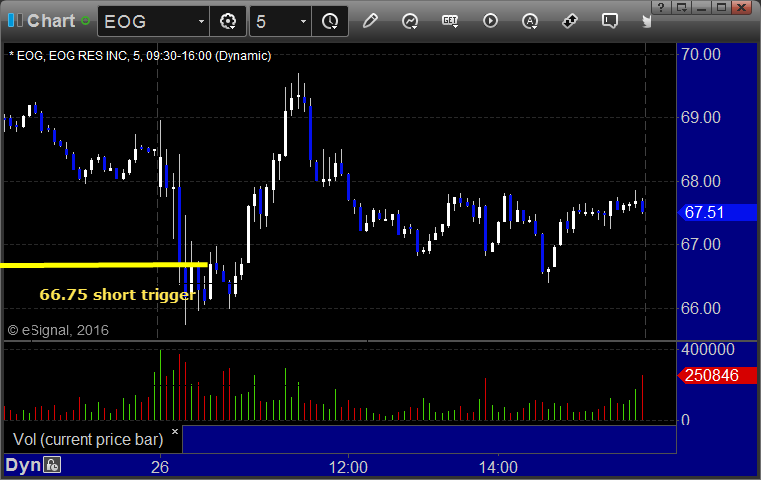Click the 66.75 short trigger annotation
The image size is (761, 480).
(117, 295)
